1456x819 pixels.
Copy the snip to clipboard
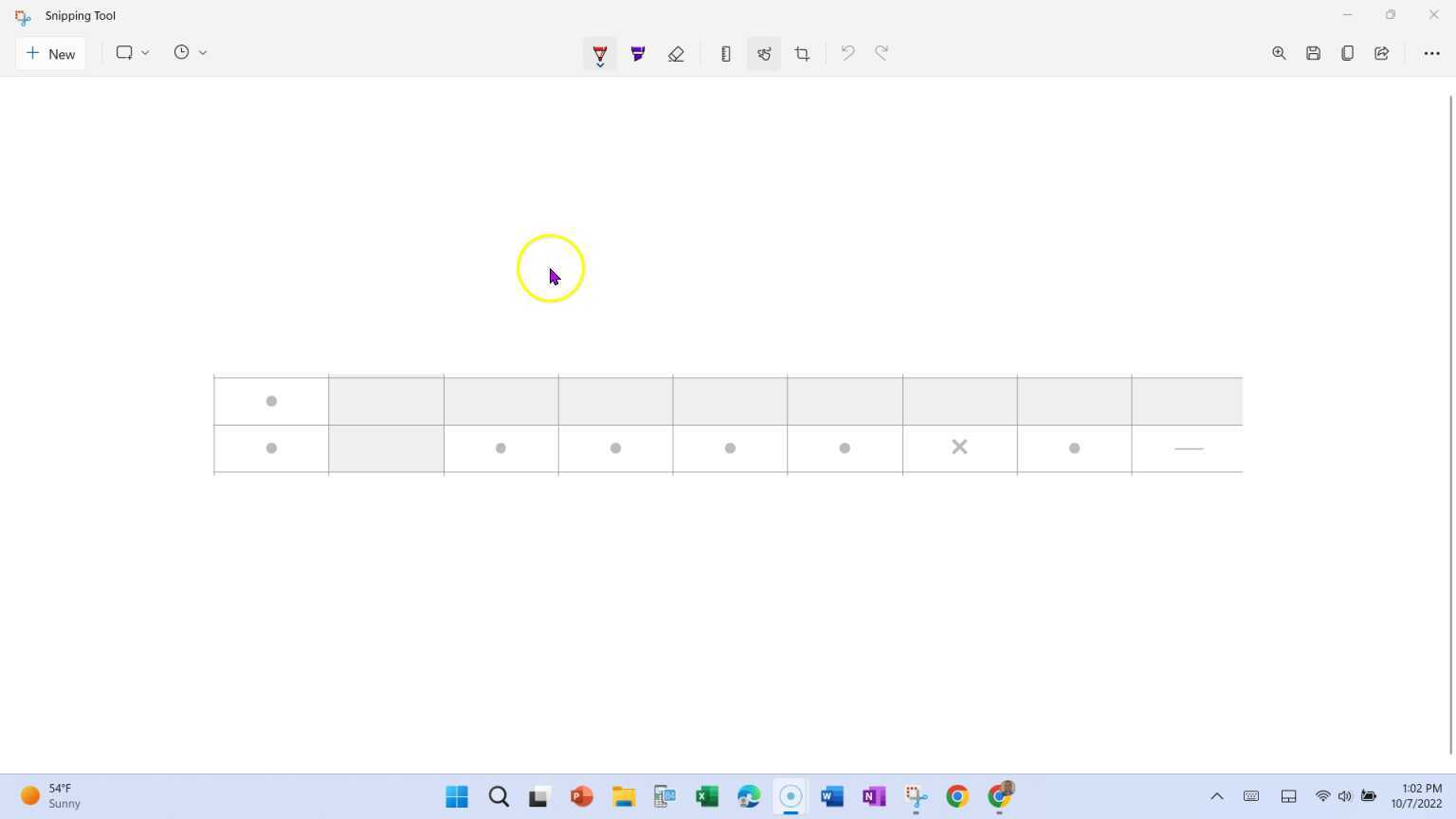[1347, 53]
